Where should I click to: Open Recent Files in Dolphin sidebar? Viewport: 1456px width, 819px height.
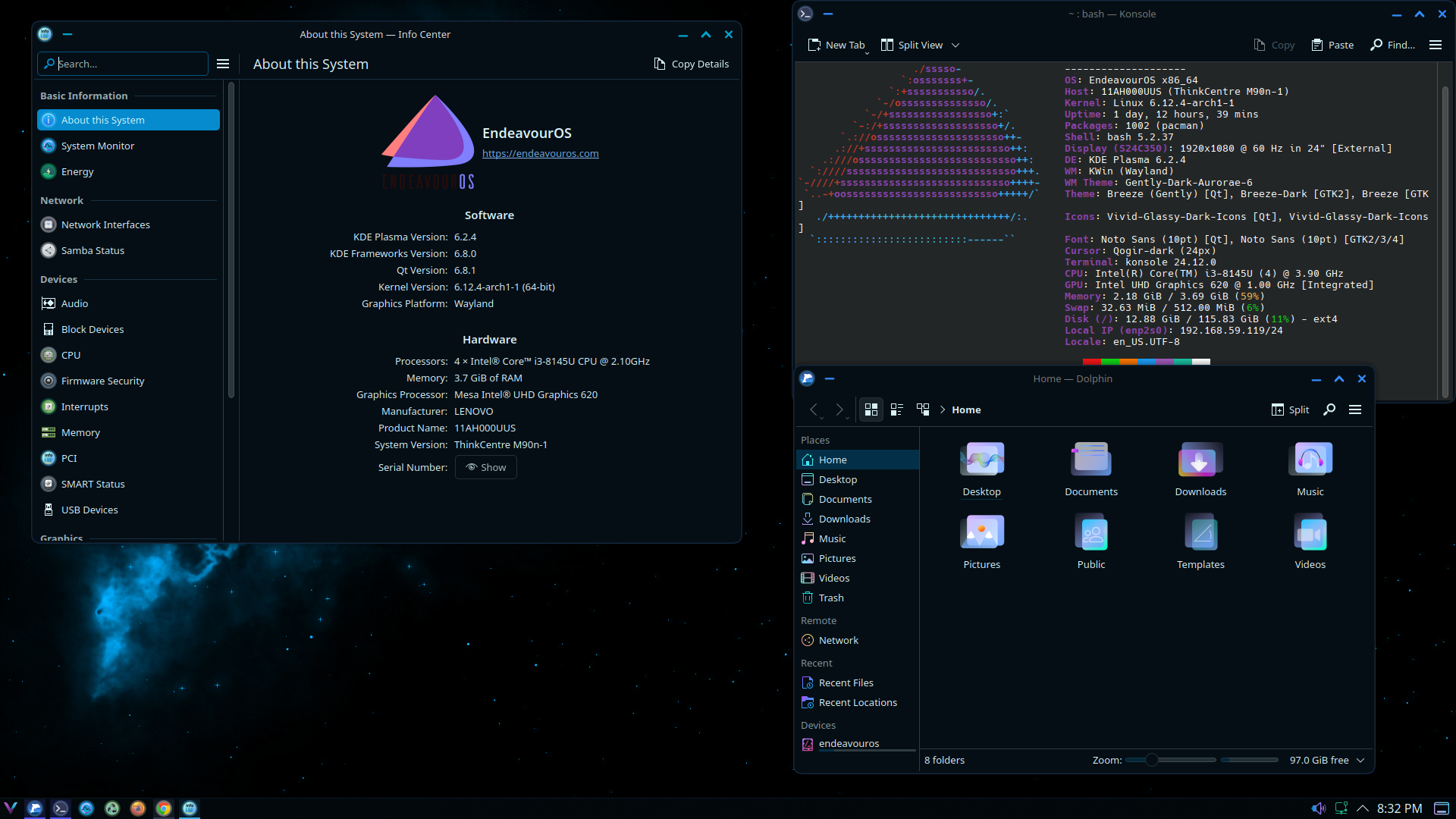point(858,682)
